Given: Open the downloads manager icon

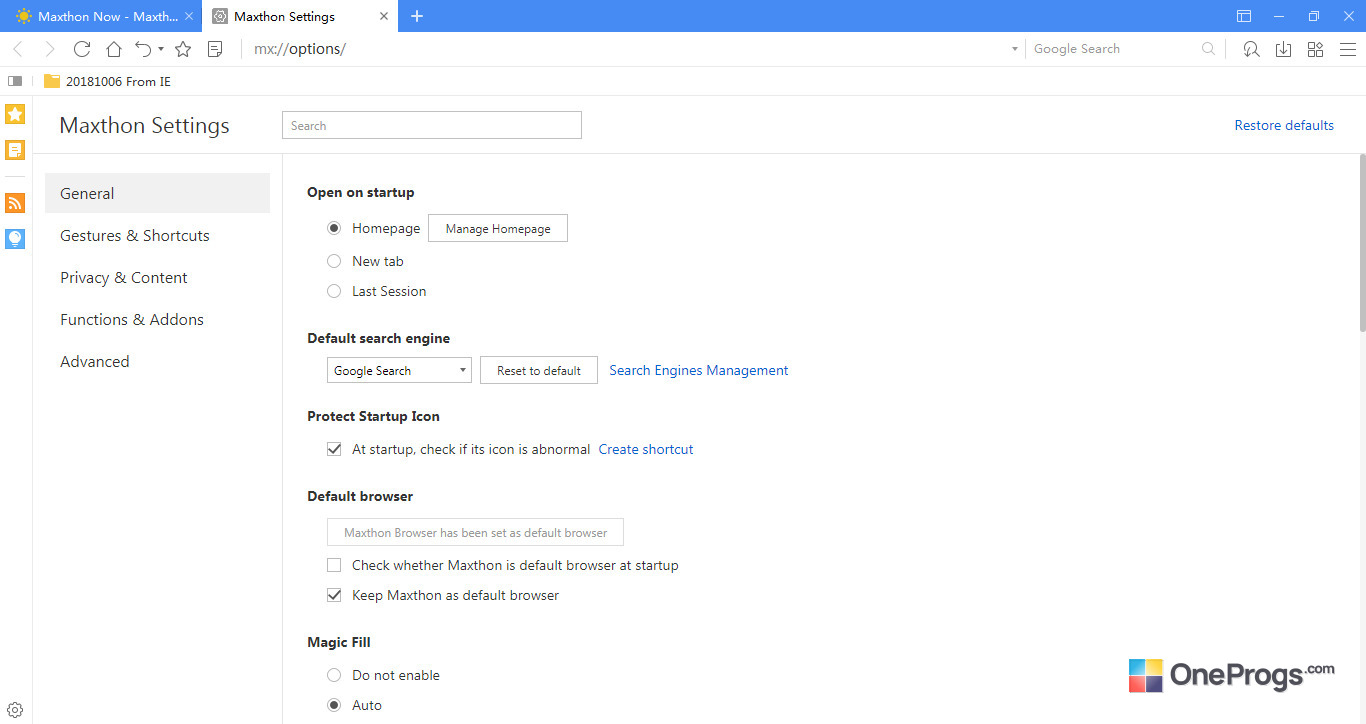Looking at the screenshot, I should (1283, 49).
